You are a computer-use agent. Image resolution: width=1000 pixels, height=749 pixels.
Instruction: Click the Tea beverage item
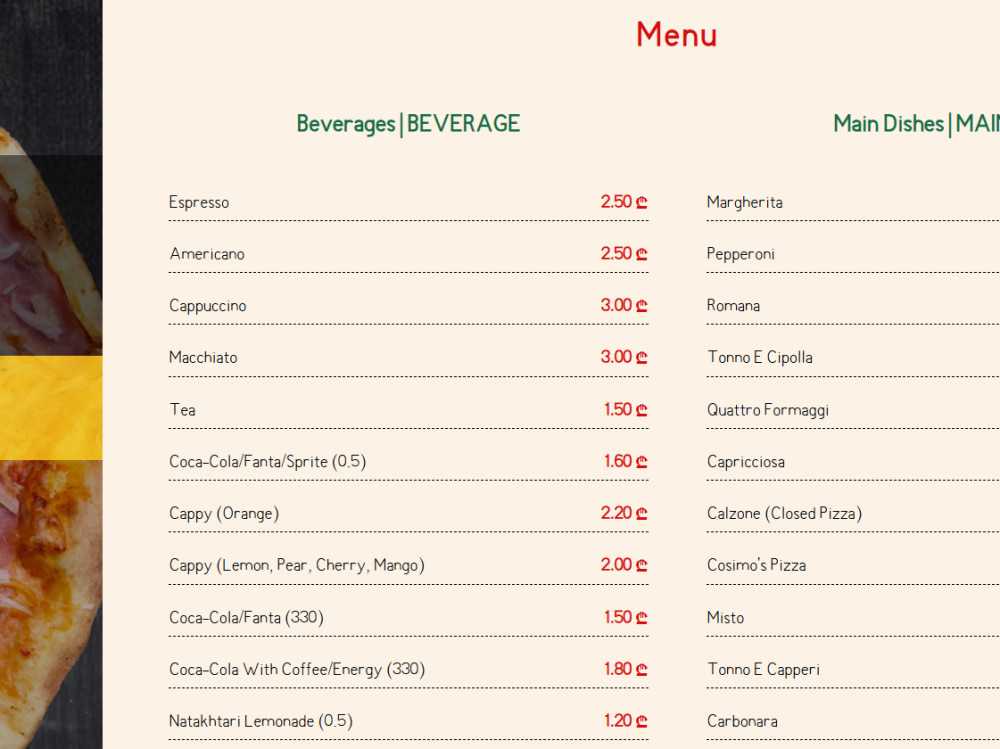click(x=182, y=410)
